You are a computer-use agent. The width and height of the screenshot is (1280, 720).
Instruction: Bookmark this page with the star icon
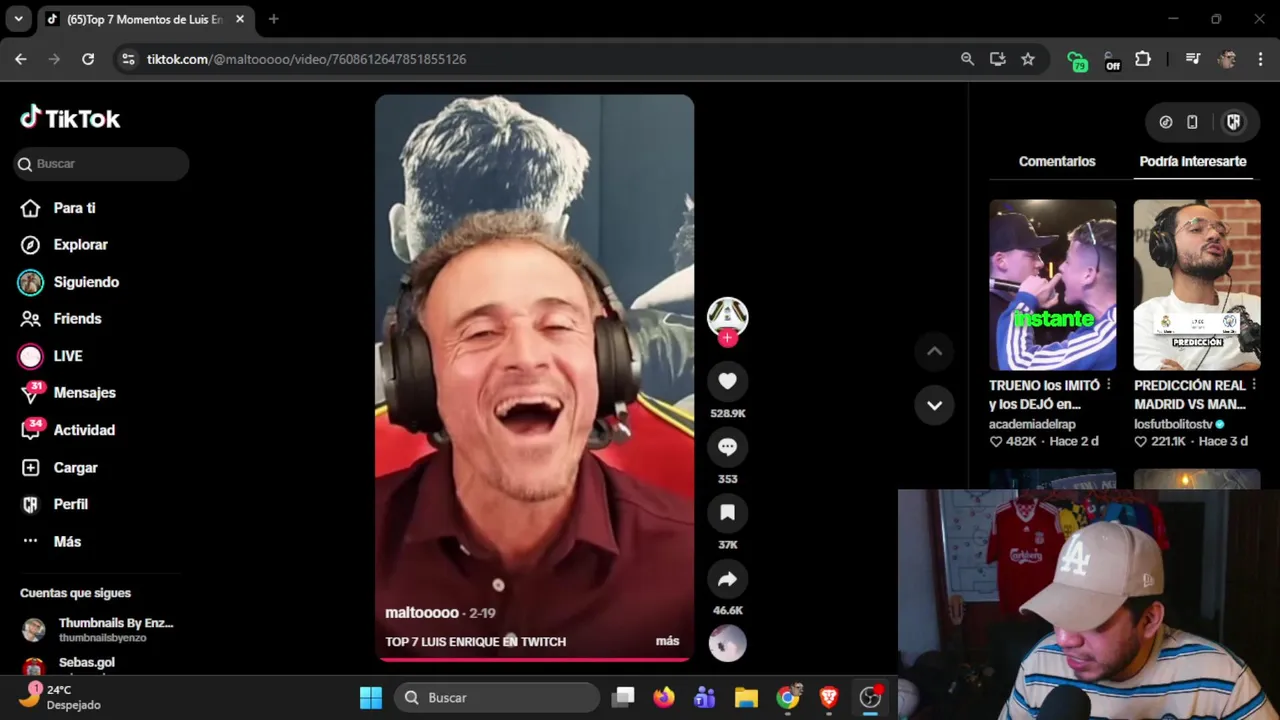tap(1027, 59)
